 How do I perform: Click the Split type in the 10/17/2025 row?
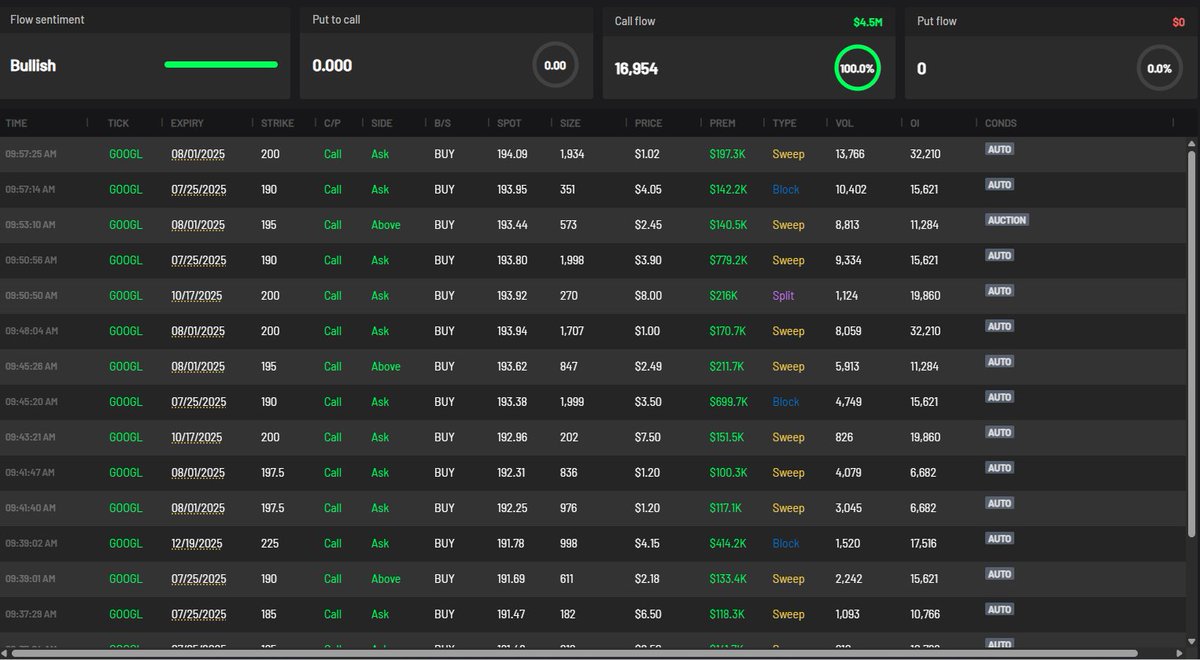(784, 296)
